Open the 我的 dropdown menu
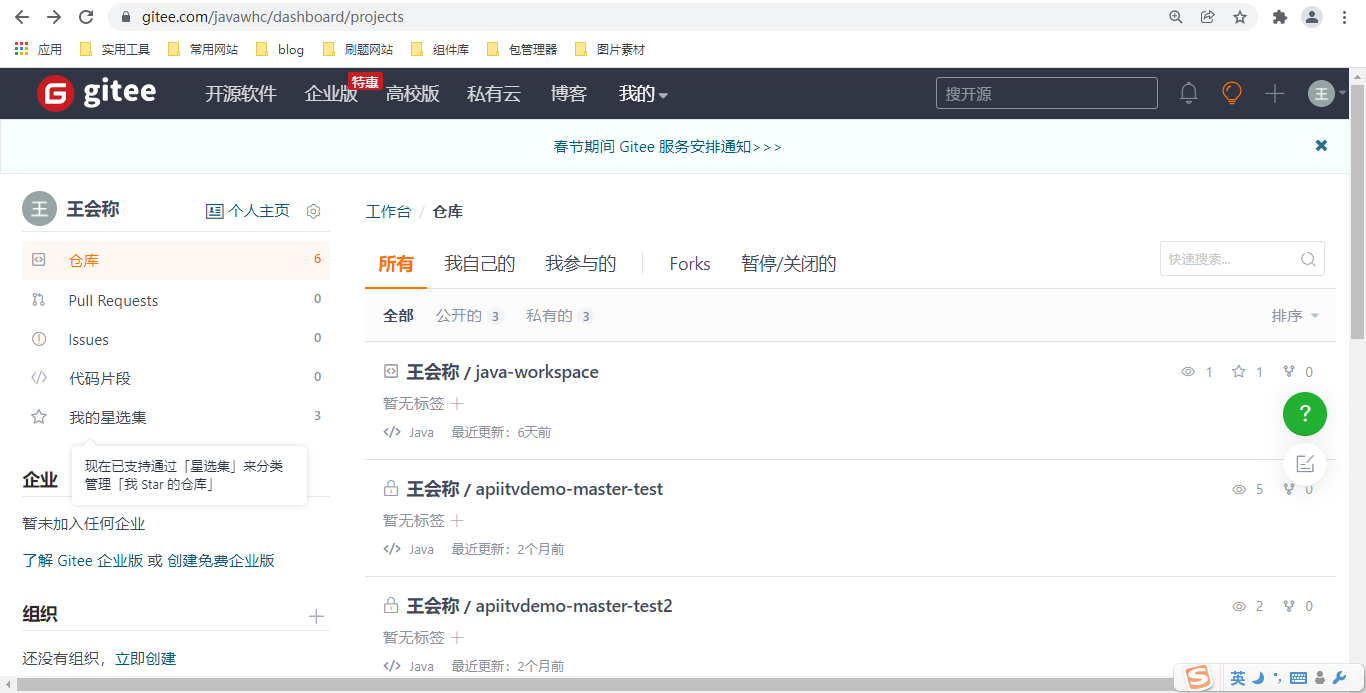This screenshot has width=1366, height=693. tap(642, 93)
